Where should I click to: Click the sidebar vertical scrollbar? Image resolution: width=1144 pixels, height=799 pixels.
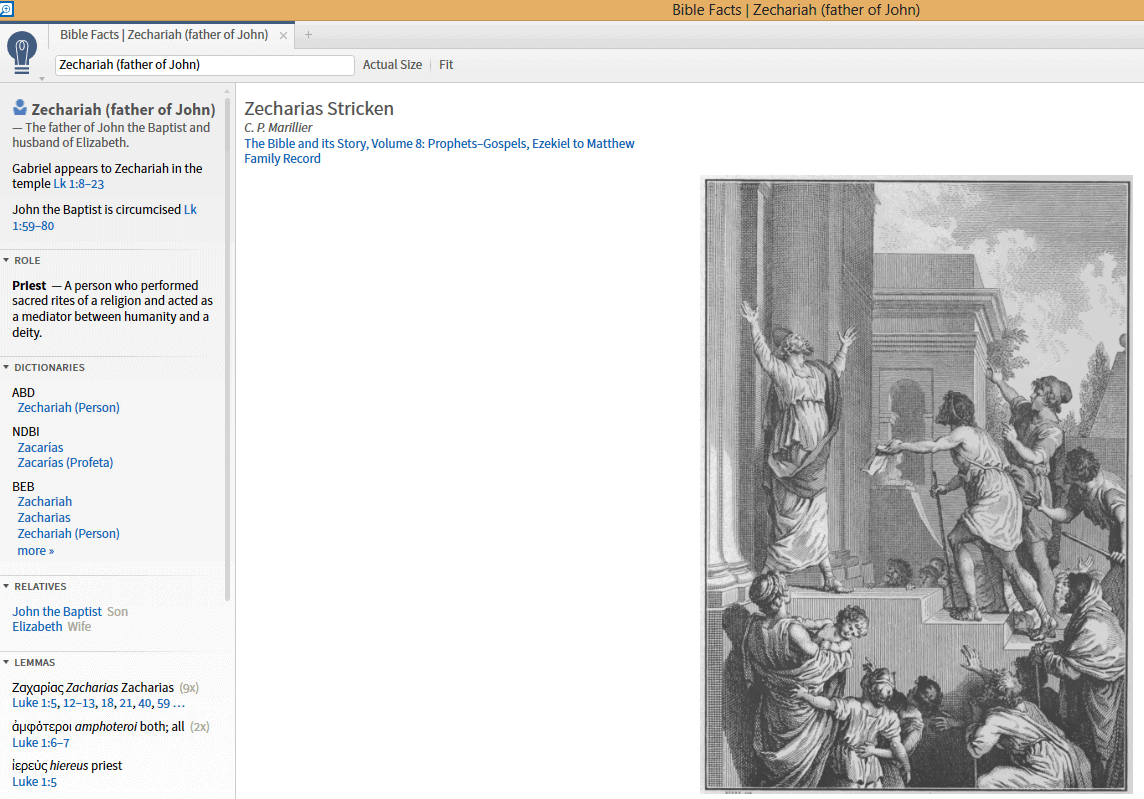228,350
